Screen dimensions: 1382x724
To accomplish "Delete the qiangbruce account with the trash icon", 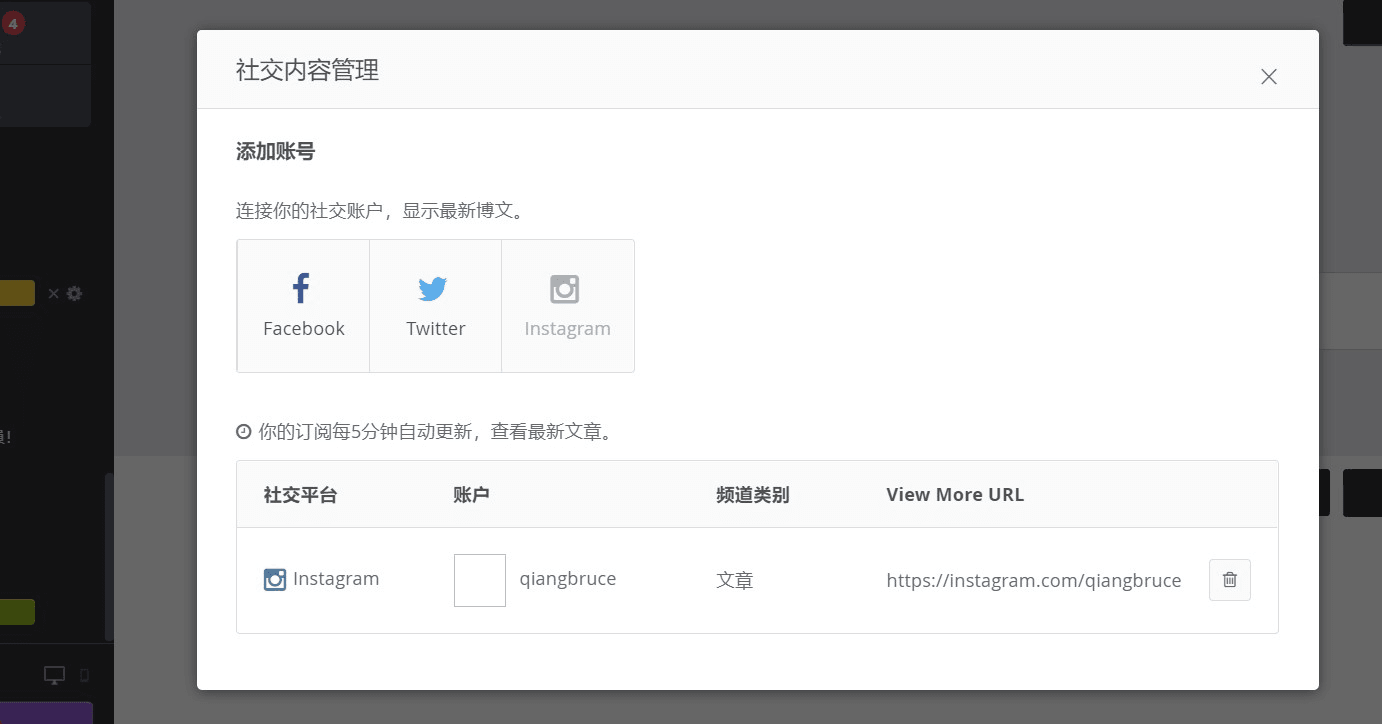I will [x=1229, y=579].
